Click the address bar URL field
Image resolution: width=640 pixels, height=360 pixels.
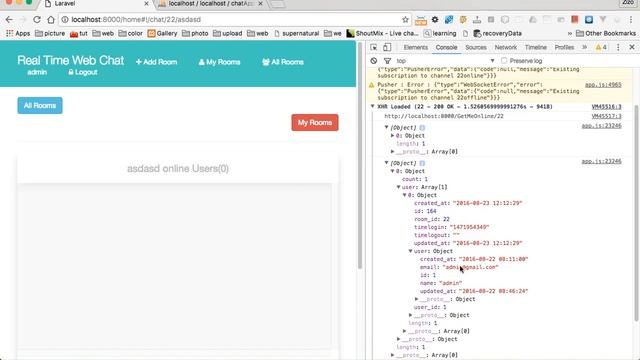(x=235, y=20)
